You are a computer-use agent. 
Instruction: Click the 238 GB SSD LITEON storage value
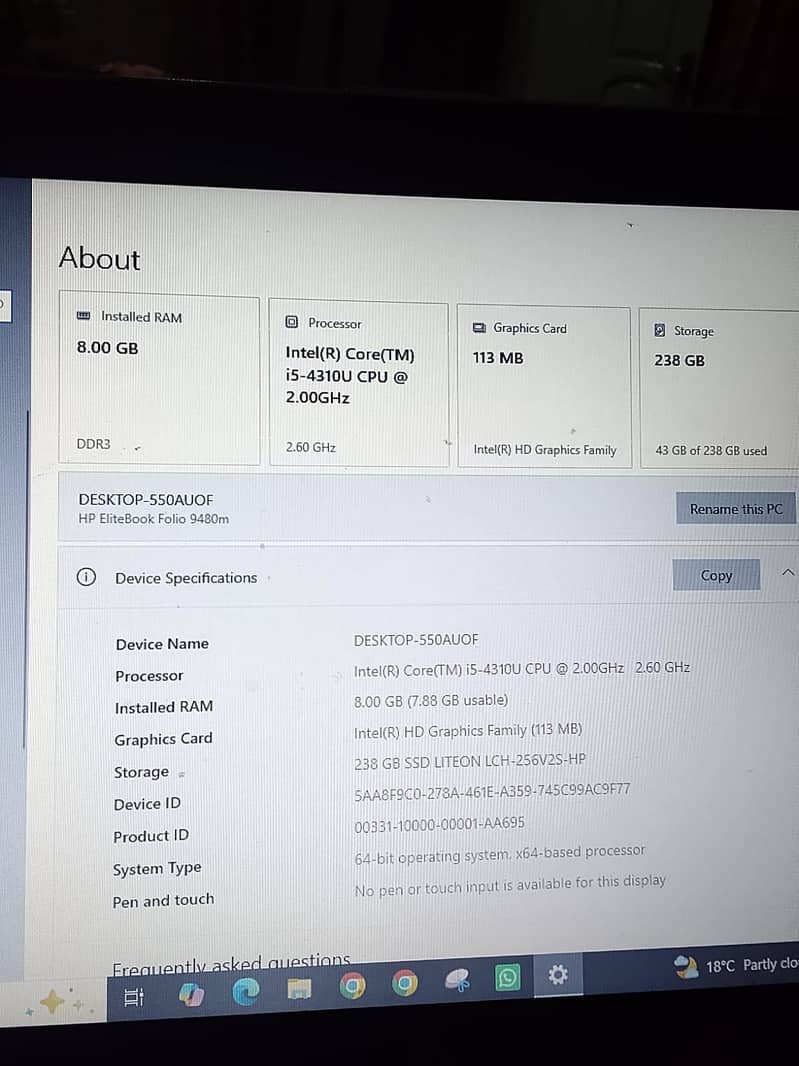point(470,761)
